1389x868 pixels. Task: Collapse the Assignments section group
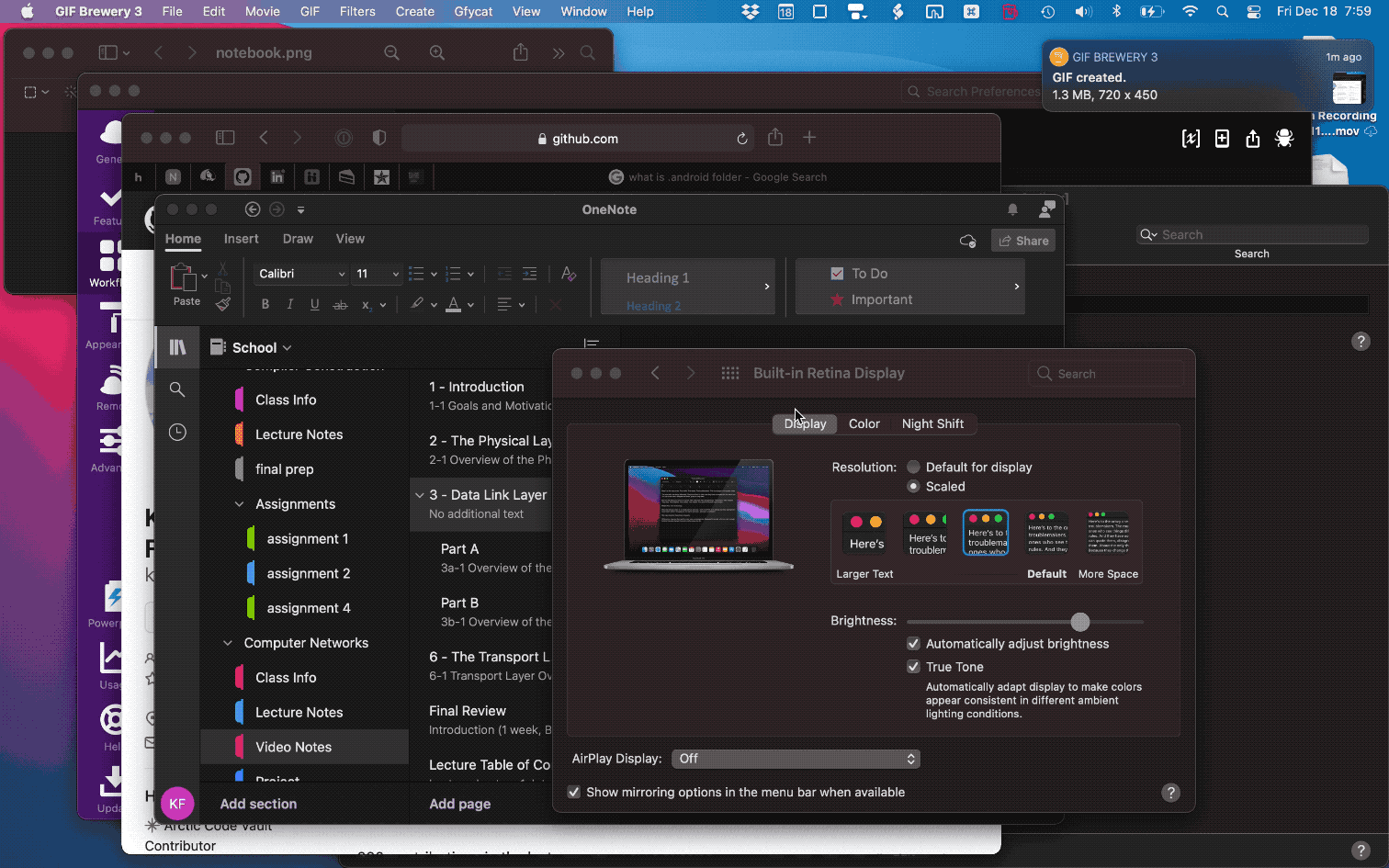pyautogui.click(x=239, y=504)
